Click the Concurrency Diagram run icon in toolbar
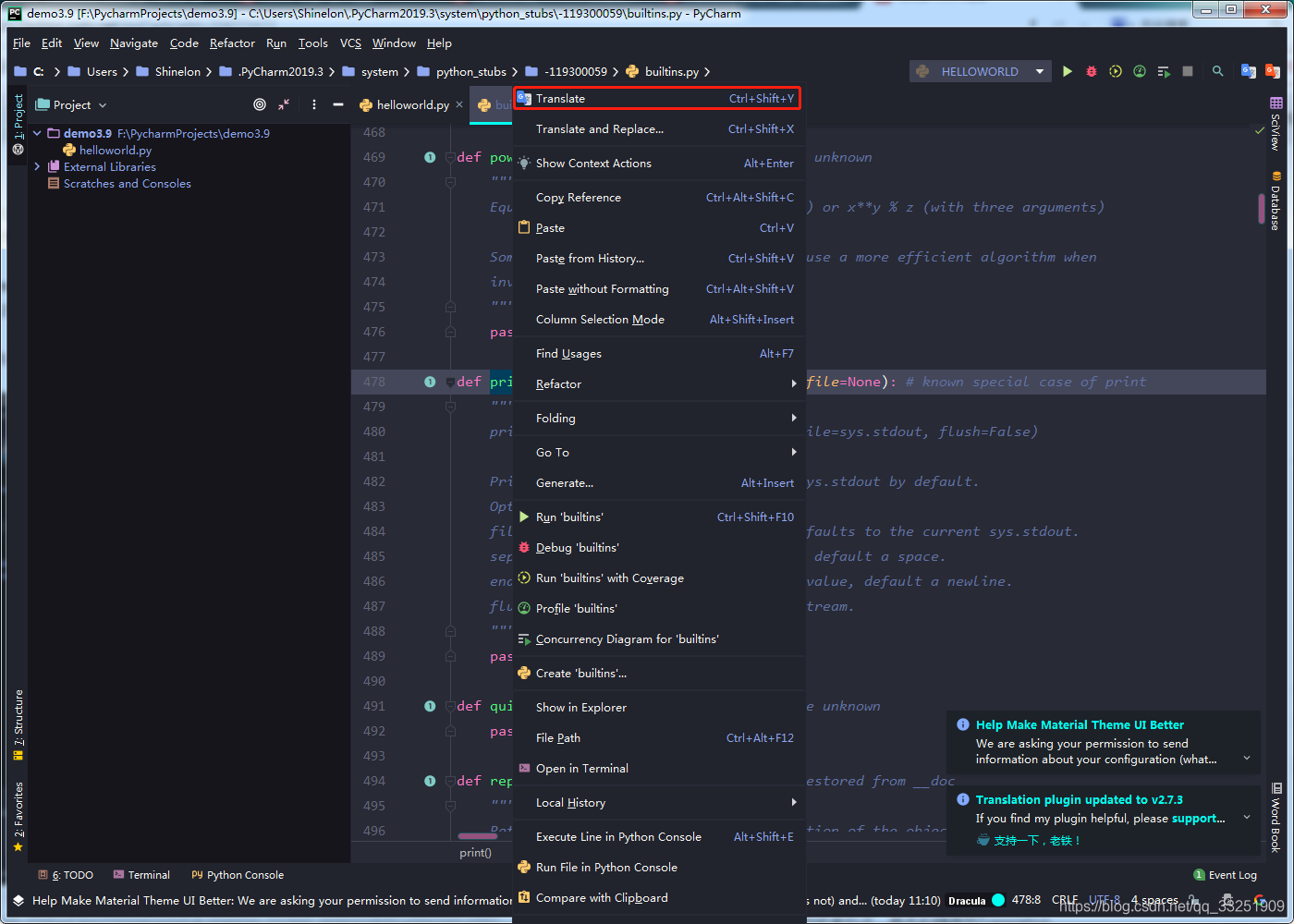 [x=1164, y=71]
